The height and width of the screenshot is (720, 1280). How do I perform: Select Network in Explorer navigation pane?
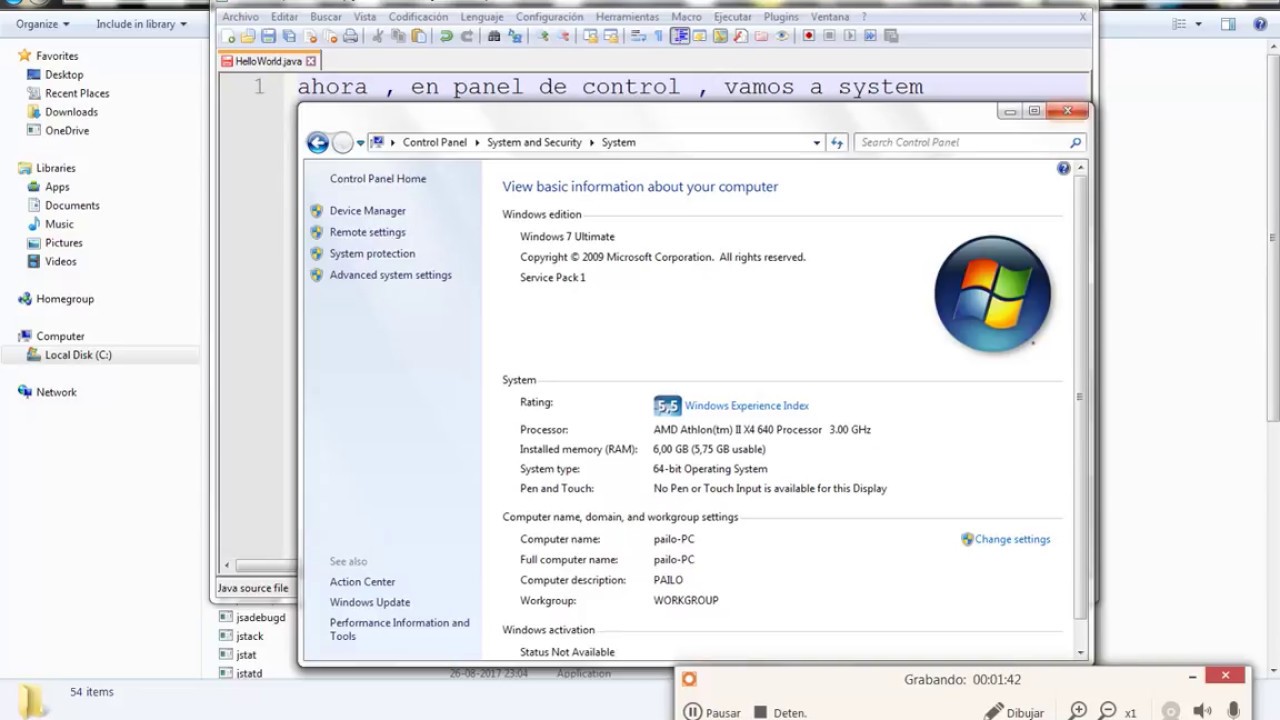56,392
